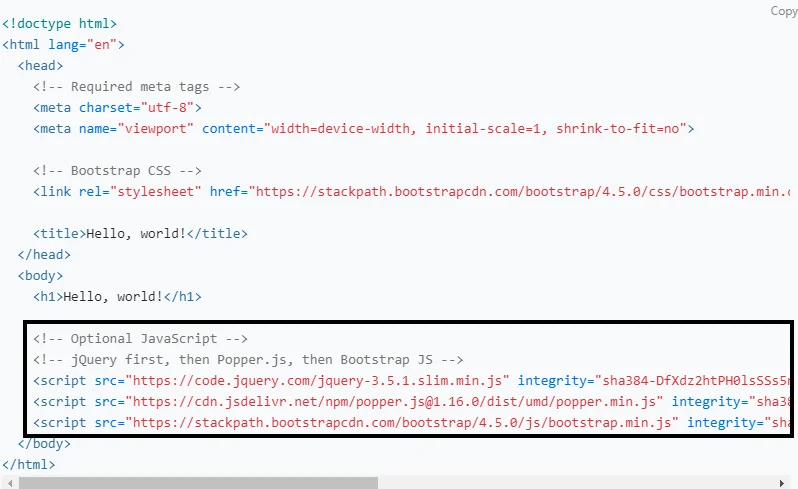Click the opening <body> tag
798x489 pixels.
pos(40,276)
